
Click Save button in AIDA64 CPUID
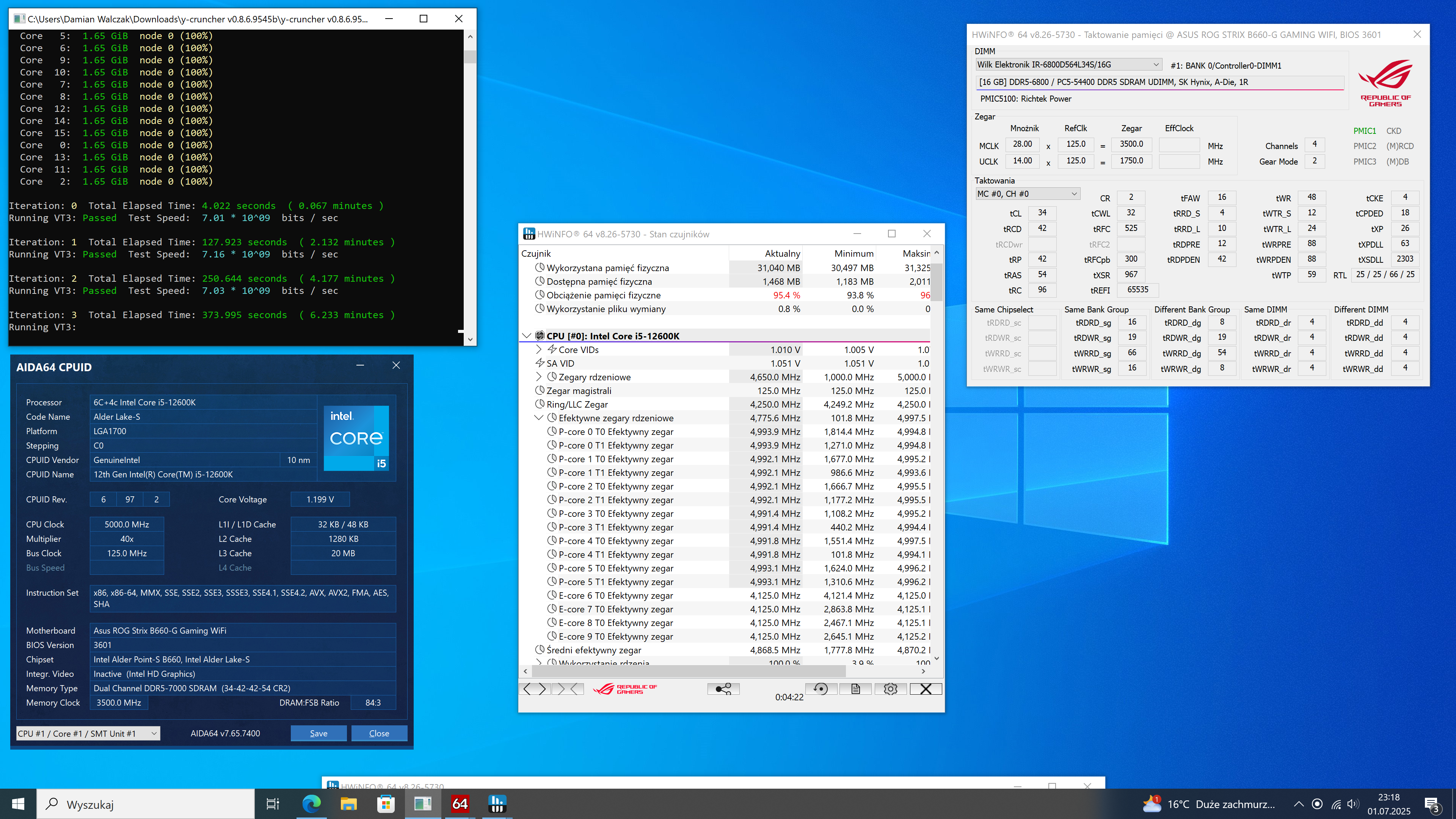click(x=318, y=733)
